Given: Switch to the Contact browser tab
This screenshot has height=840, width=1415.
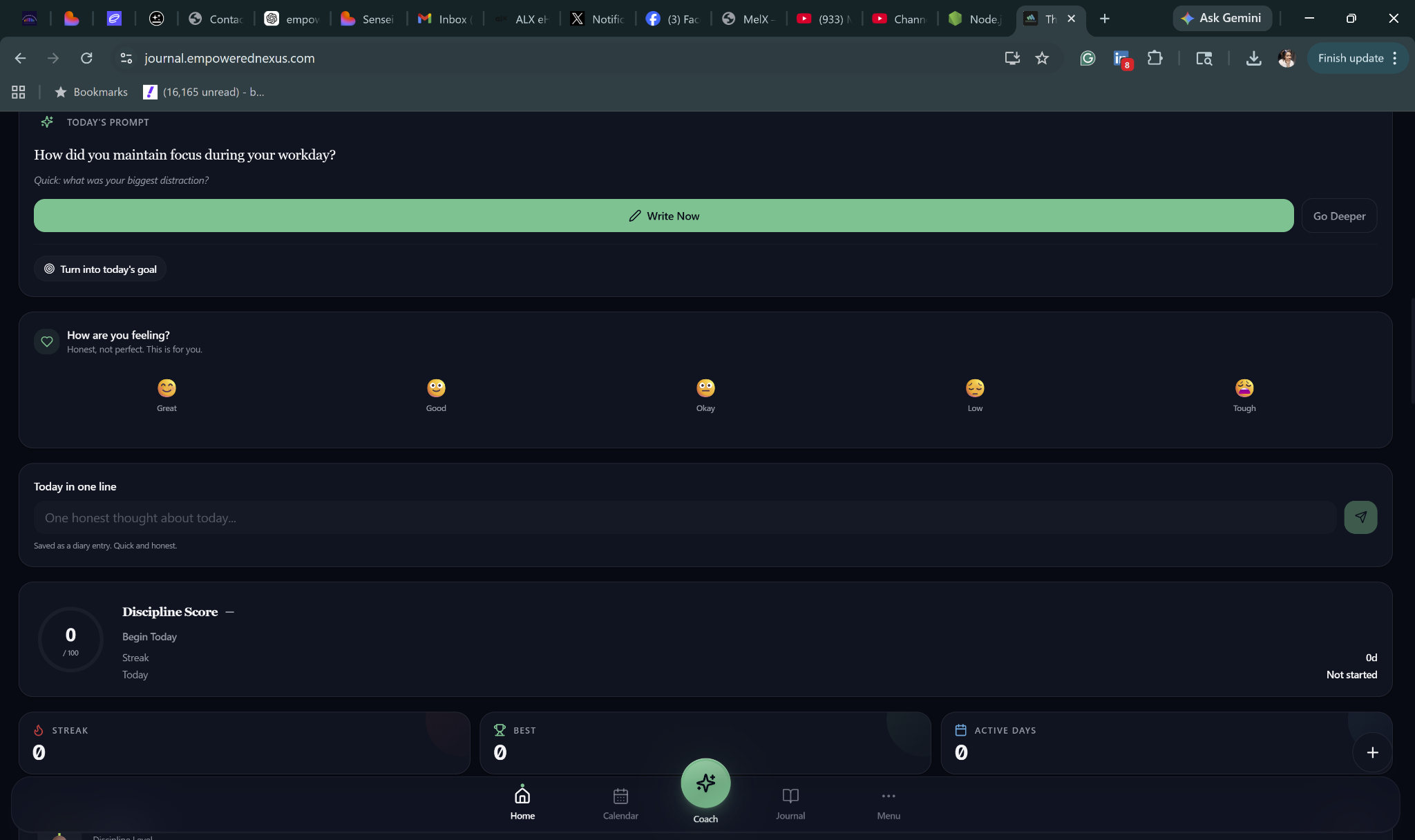Looking at the screenshot, I should point(216,19).
